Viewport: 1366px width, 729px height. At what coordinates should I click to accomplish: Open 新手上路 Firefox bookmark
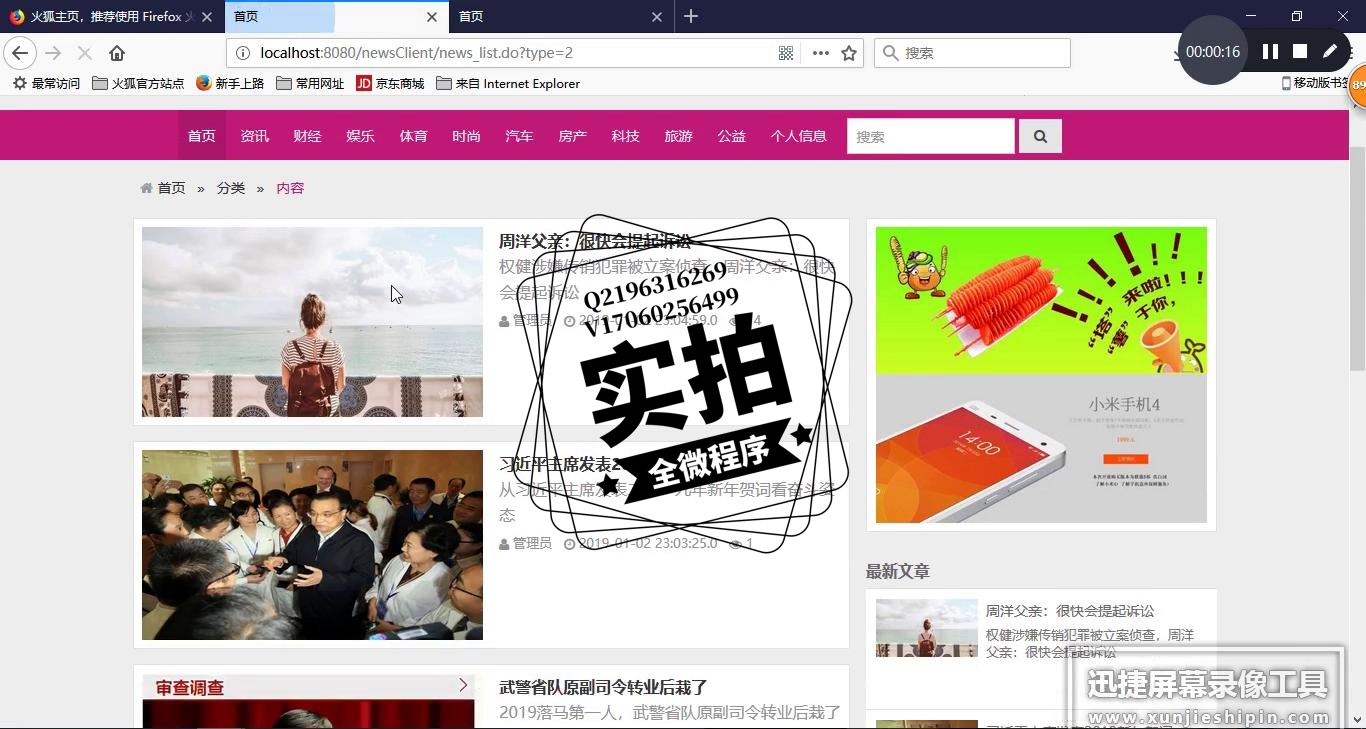(x=230, y=84)
